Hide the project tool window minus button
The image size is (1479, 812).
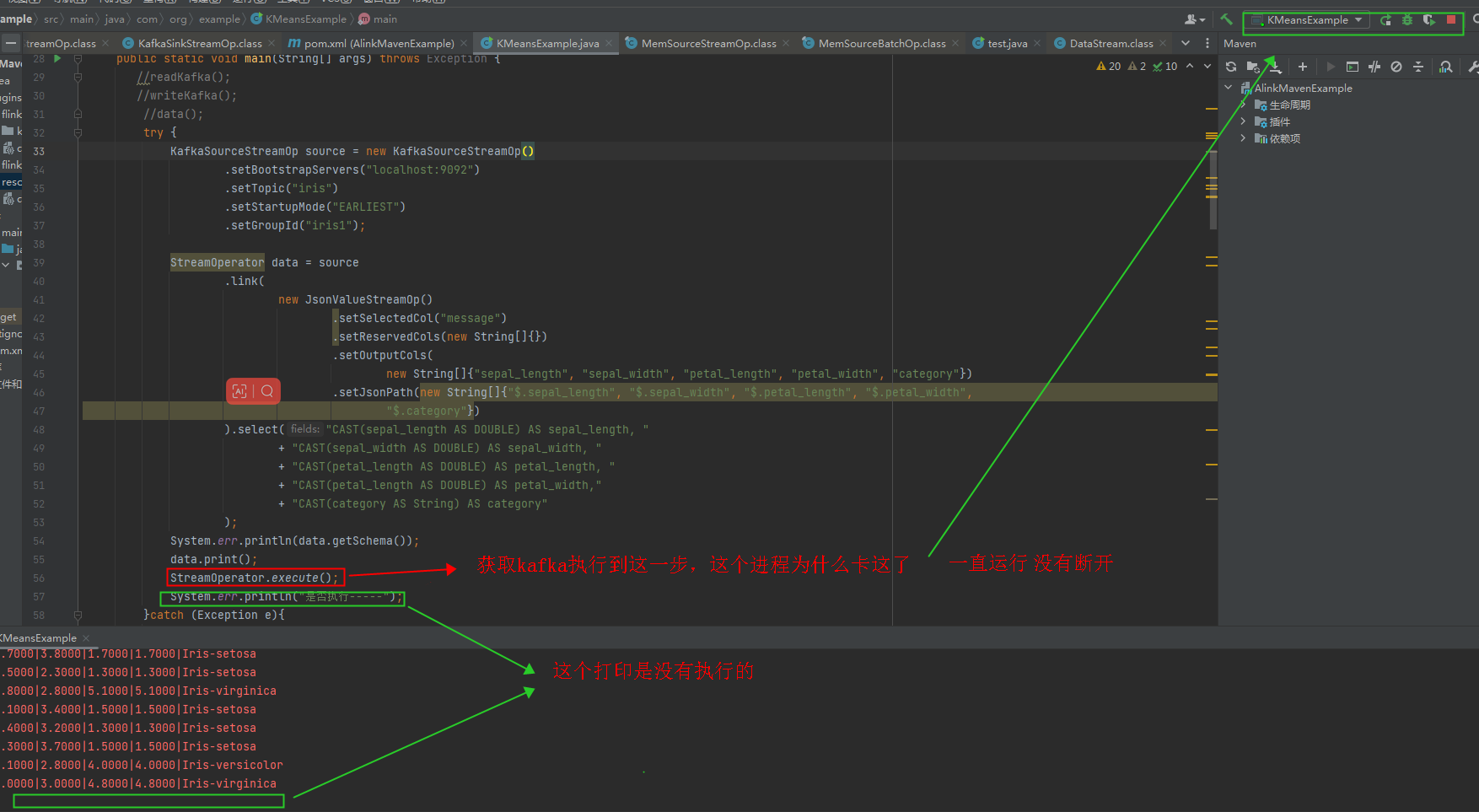[x=10, y=43]
